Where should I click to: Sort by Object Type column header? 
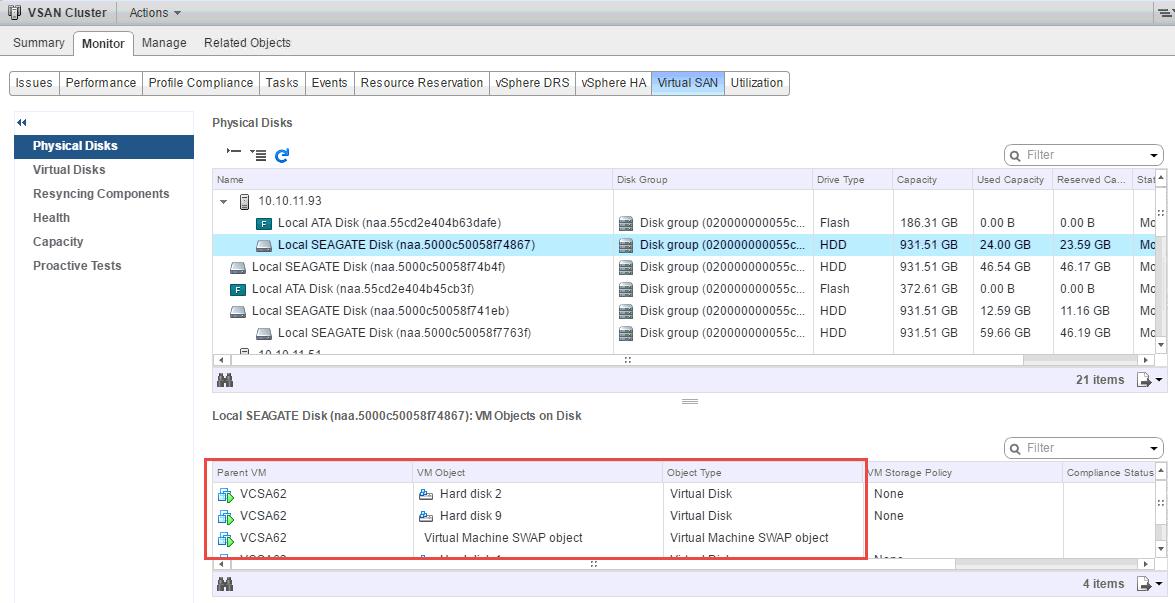[x=763, y=473]
